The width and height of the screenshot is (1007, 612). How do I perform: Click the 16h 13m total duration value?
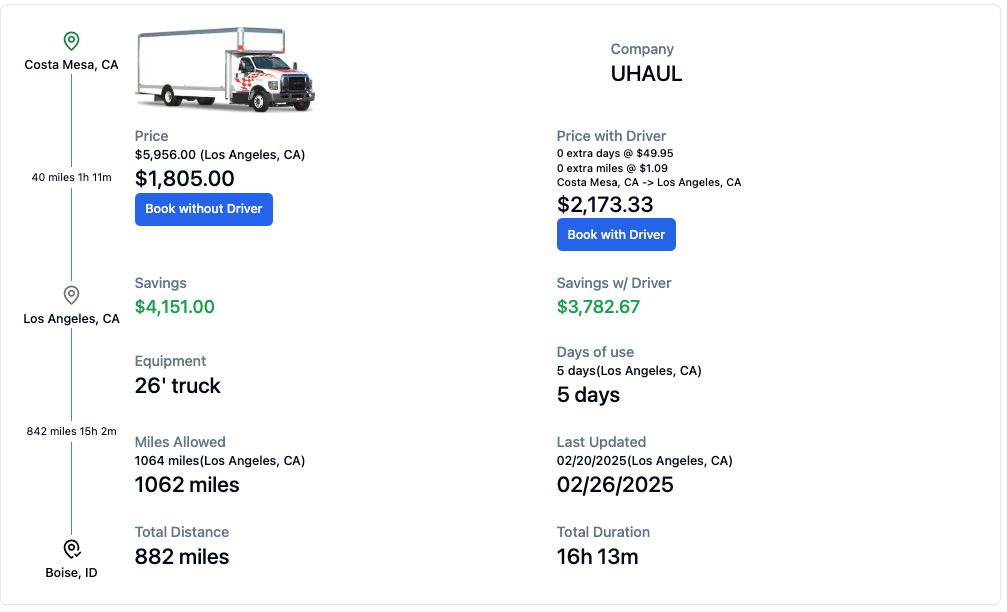pos(597,557)
